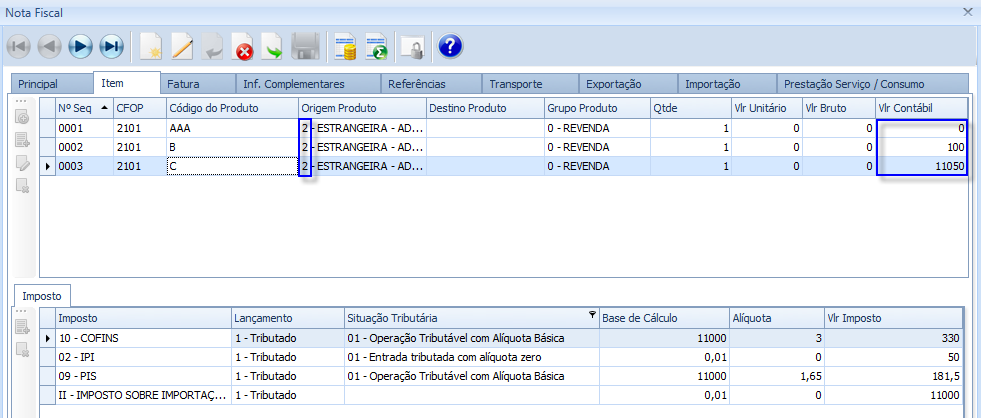981x418 pixels.
Task: Click the Vlr Contábil column header
Action: coord(920,107)
